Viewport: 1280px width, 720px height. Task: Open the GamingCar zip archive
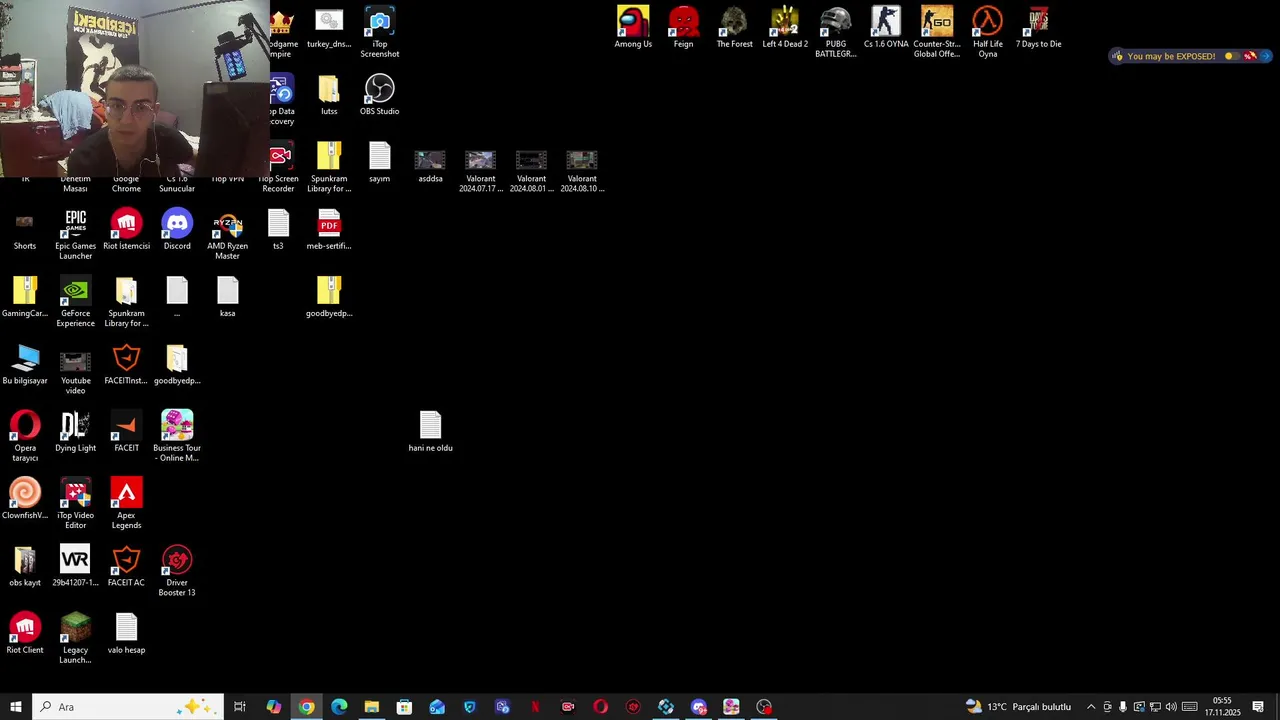(x=25, y=296)
